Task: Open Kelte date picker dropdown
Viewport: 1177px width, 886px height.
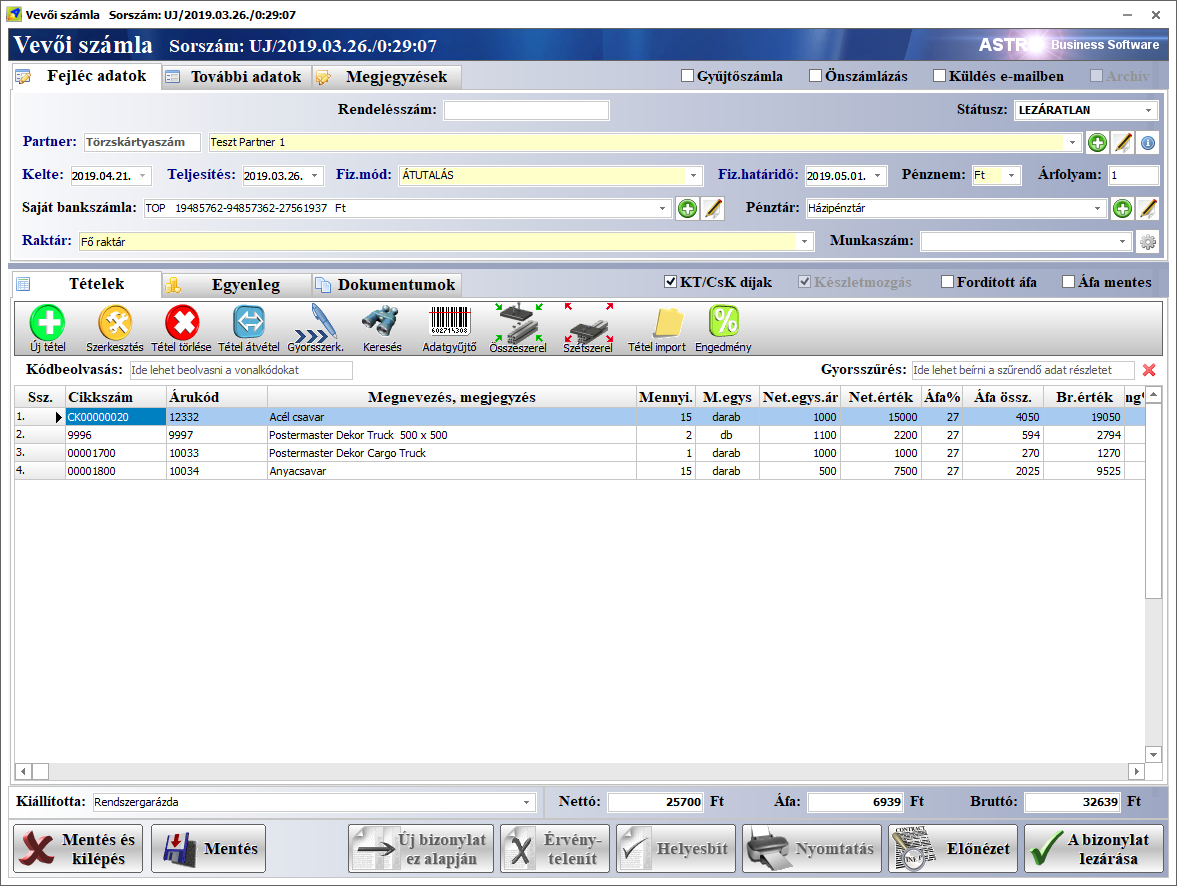Action: click(143, 176)
